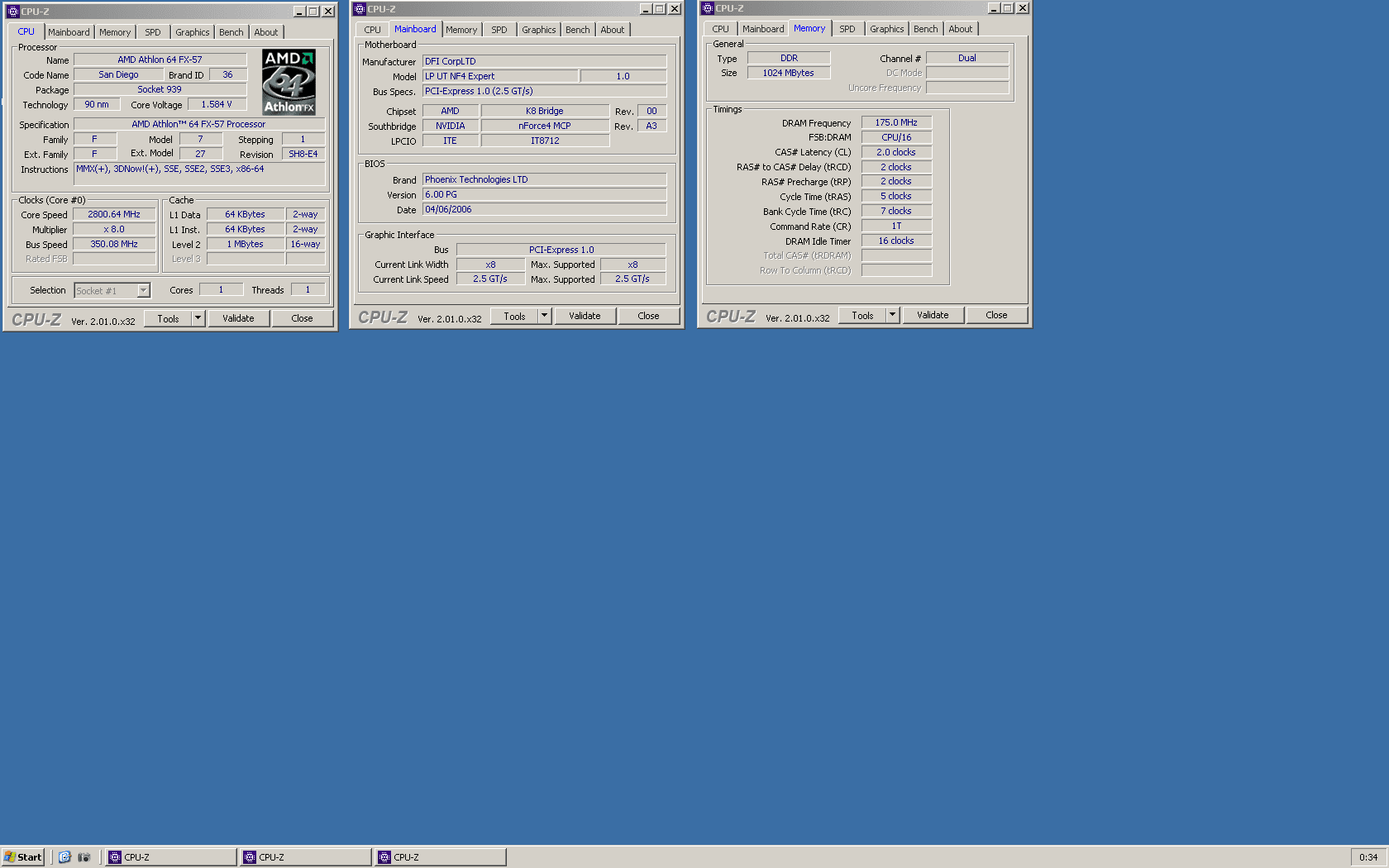1389x868 pixels.
Task: Open Graphics tab in left CPU-Z window
Action: click(193, 32)
